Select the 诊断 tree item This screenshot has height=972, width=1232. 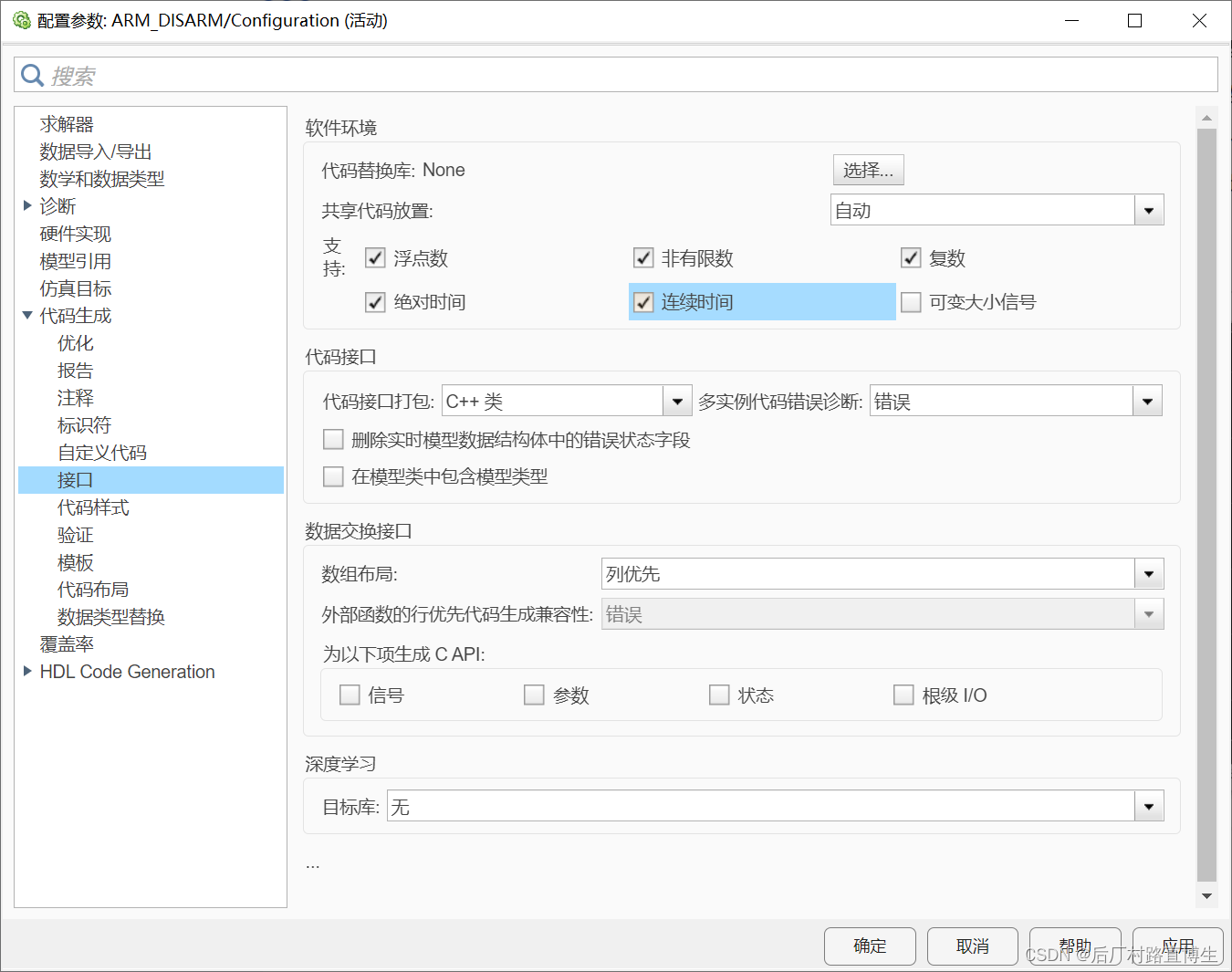[57, 206]
